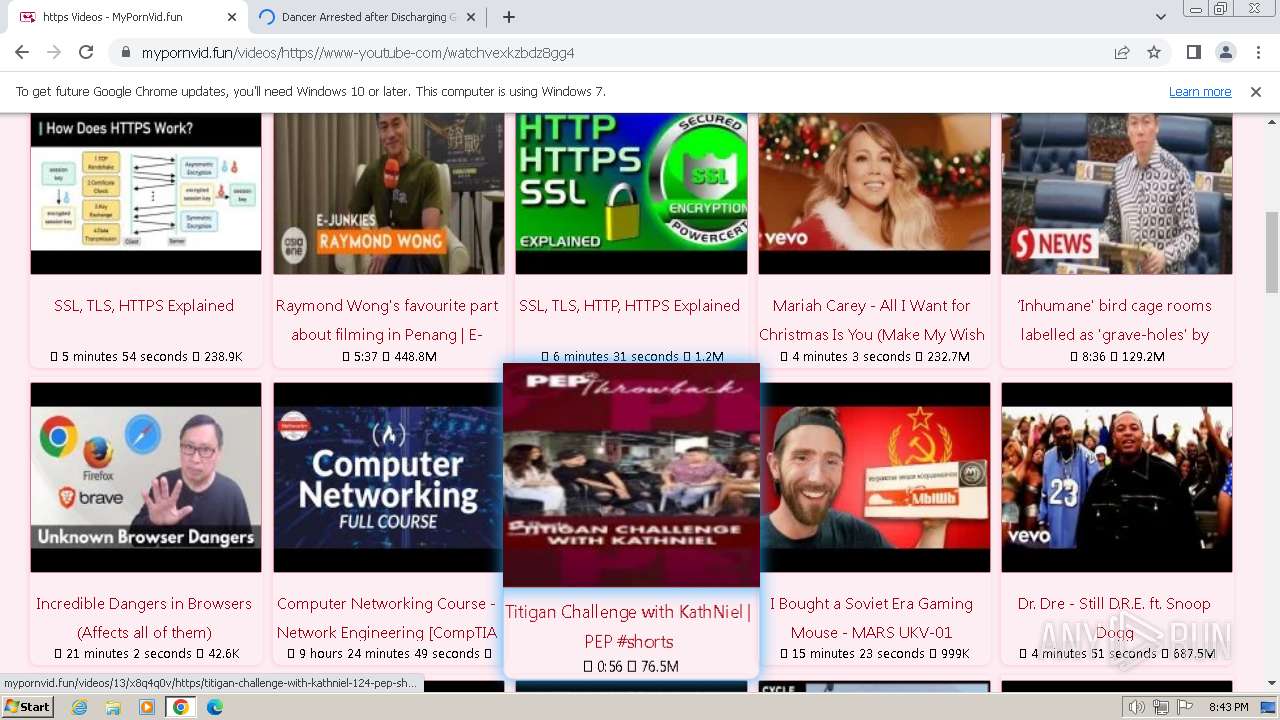Screen dimensions: 1280x720
Task: Click the site security lock icon
Action: tap(125, 53)
